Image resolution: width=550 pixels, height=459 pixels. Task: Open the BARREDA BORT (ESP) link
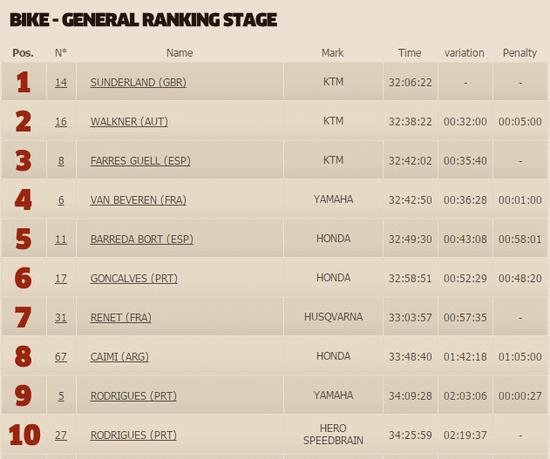142,239
